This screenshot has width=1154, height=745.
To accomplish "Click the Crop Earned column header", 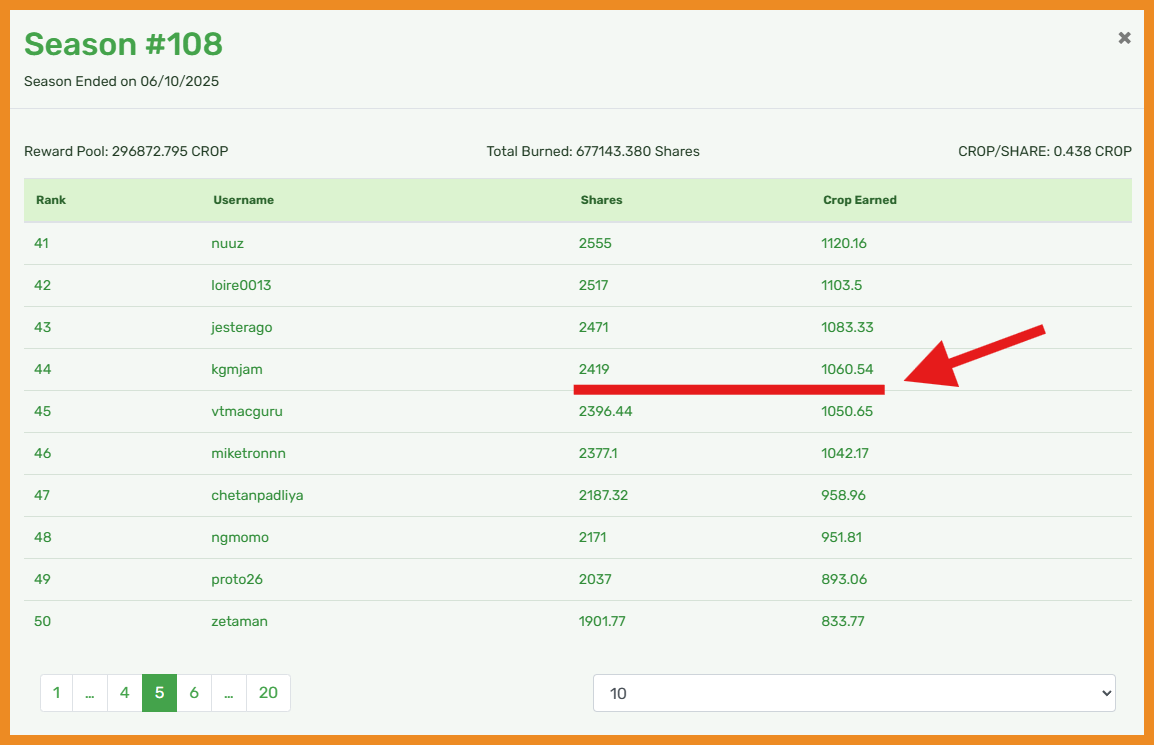I will 859,200.
